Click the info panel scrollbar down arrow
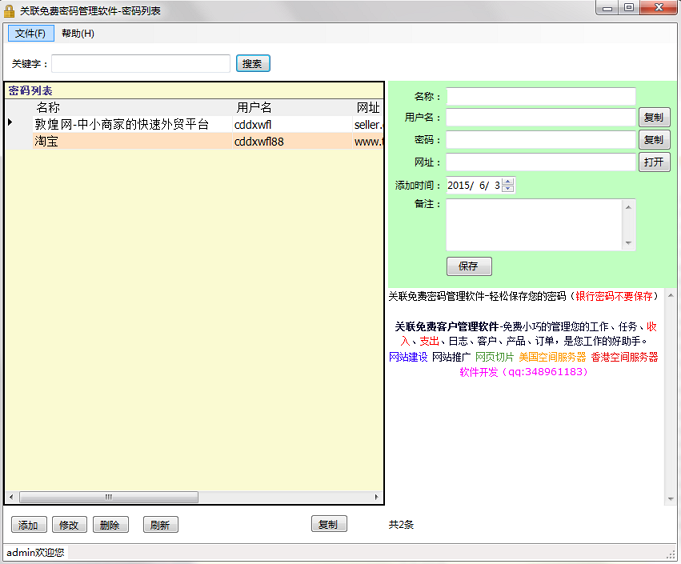 coord(671,498)
